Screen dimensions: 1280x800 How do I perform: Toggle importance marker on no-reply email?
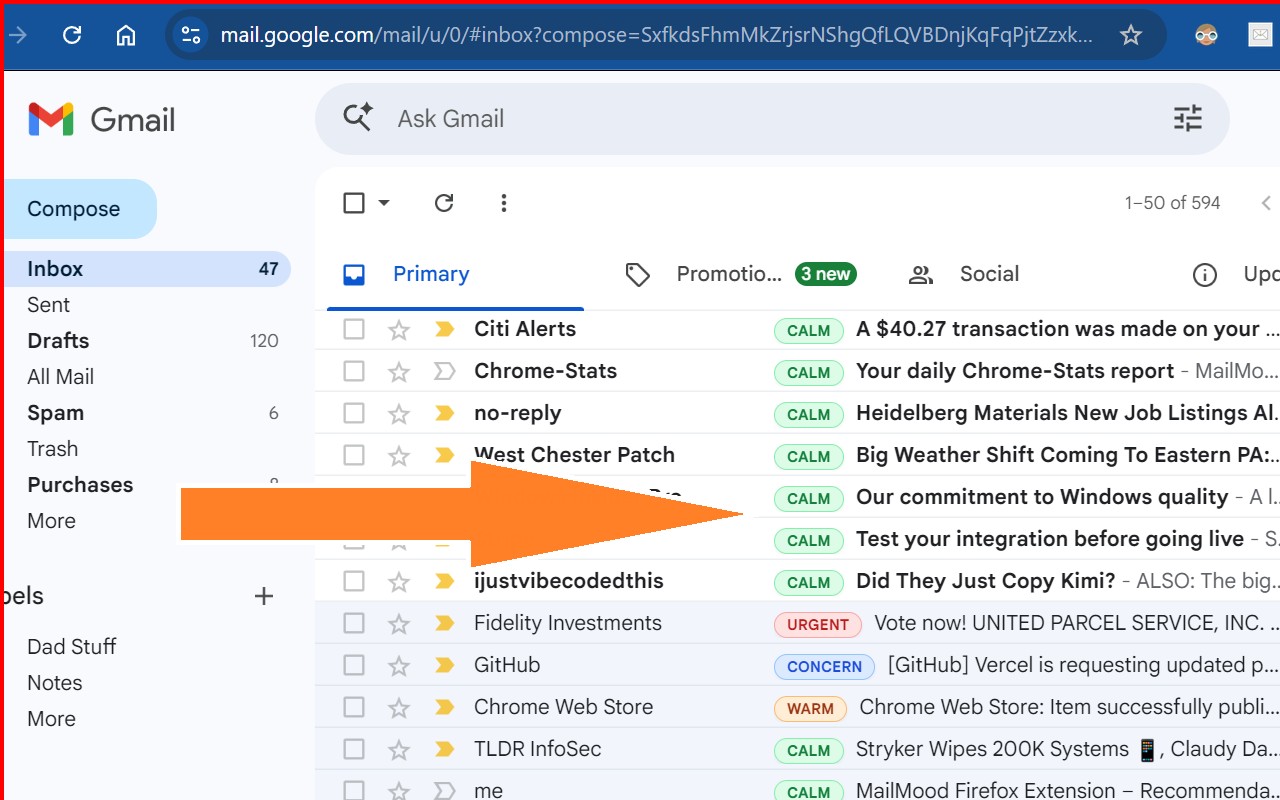[x=444, y=413]
